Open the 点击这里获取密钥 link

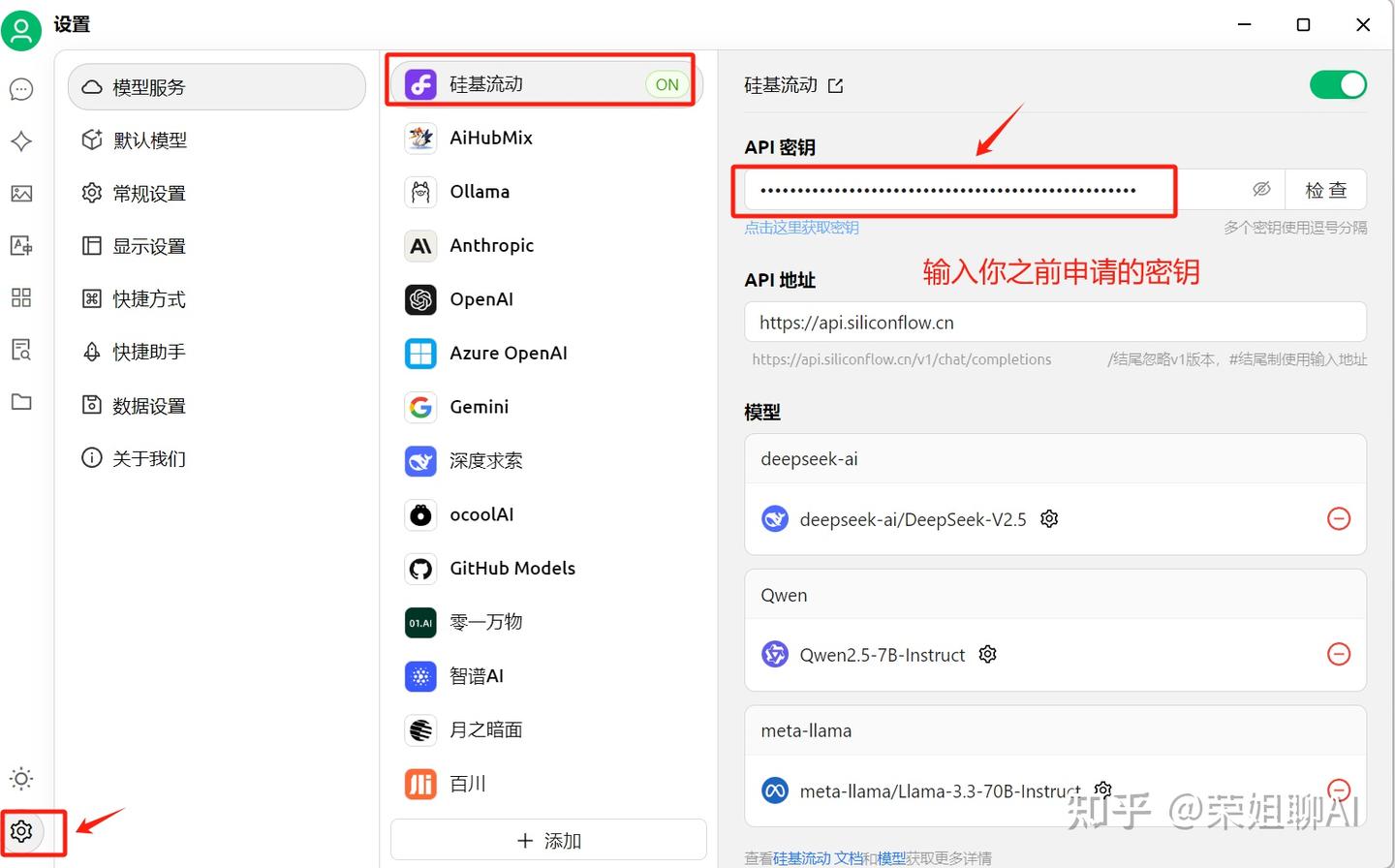pyautogui.click(x=802, y=227)
